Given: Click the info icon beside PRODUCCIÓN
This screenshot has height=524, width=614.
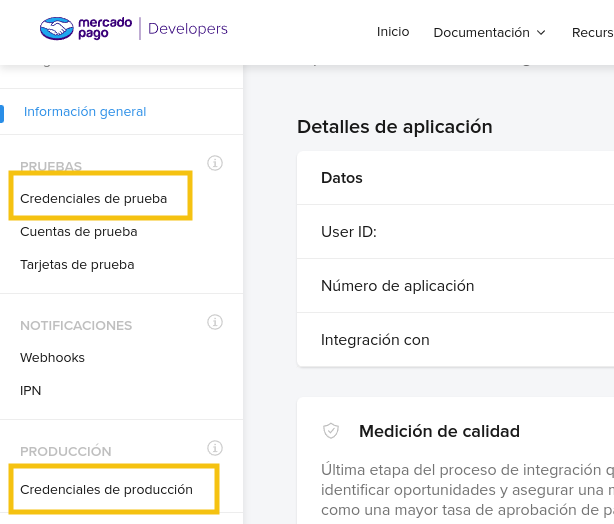Looking at the screenshot, I should coord(214,448).
